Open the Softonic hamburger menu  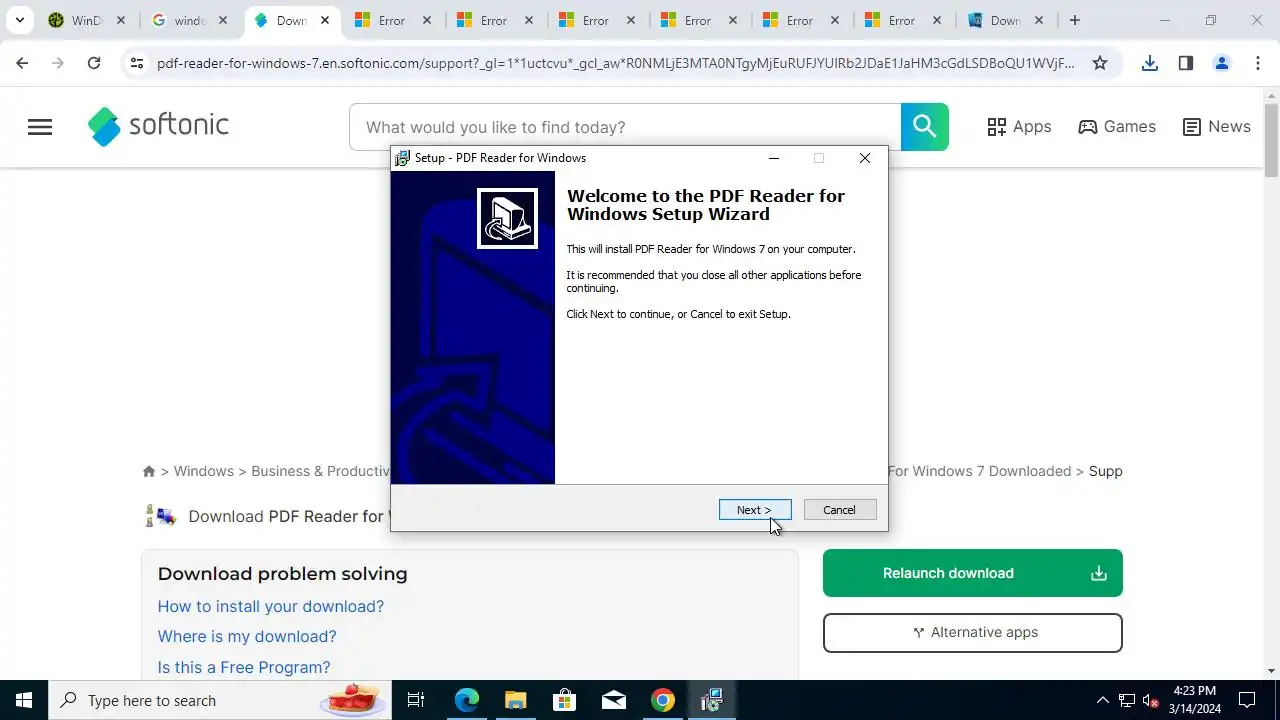[x=40, y=127]
